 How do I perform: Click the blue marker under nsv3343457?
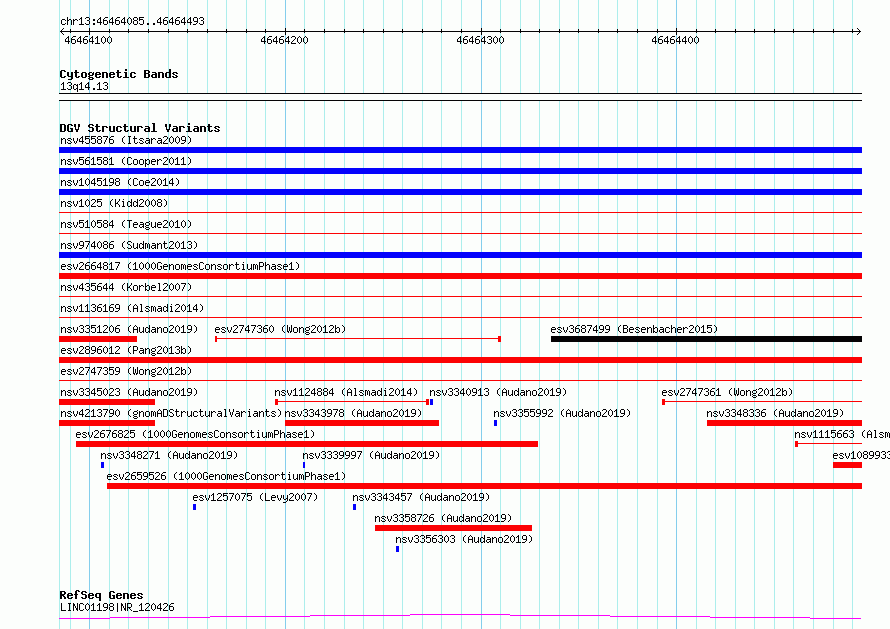355,507
